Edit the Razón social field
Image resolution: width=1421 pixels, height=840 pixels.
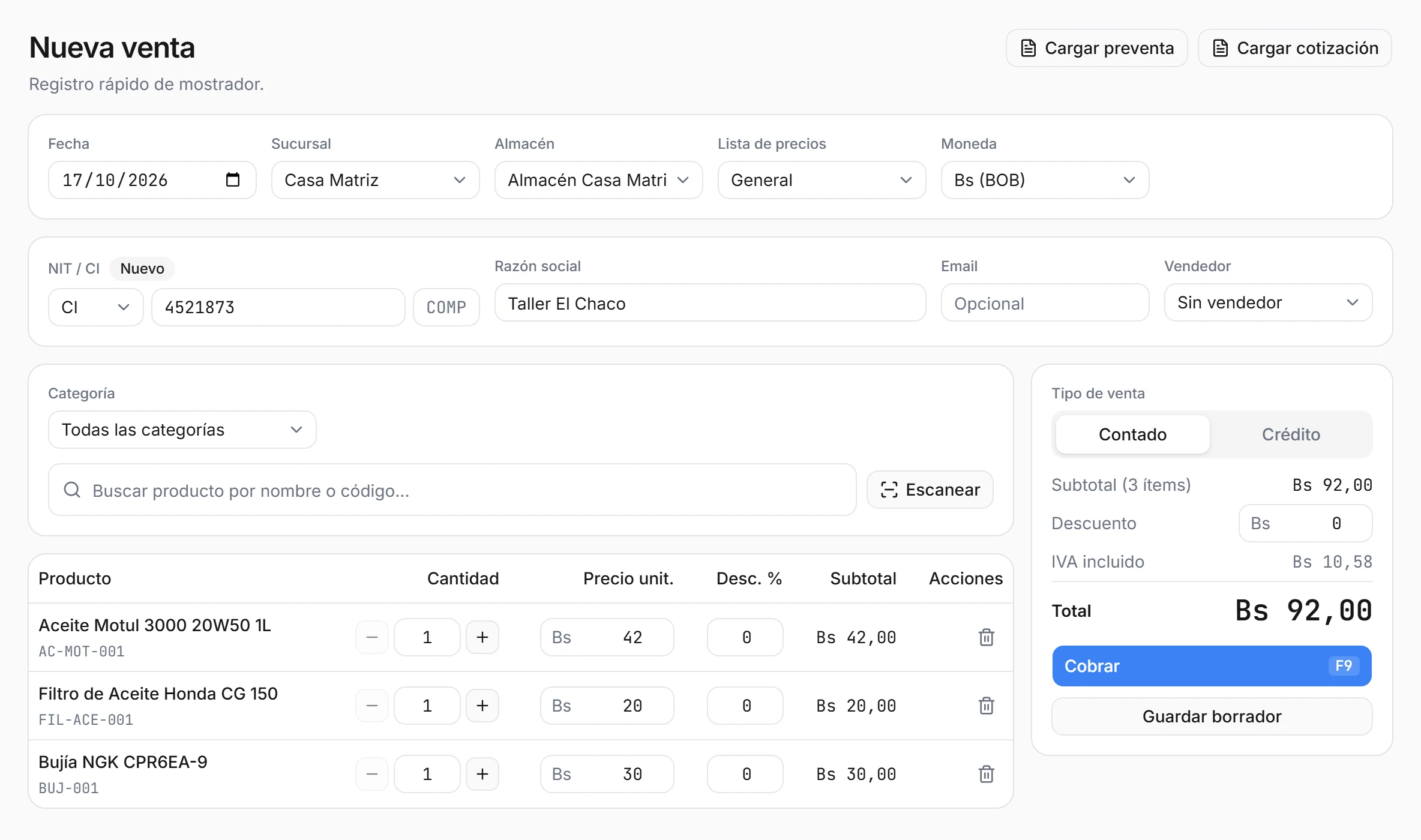coord(710,304)
